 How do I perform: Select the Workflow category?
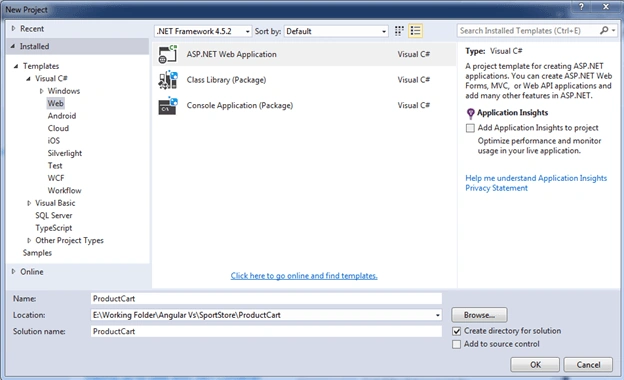coord(64,191)
